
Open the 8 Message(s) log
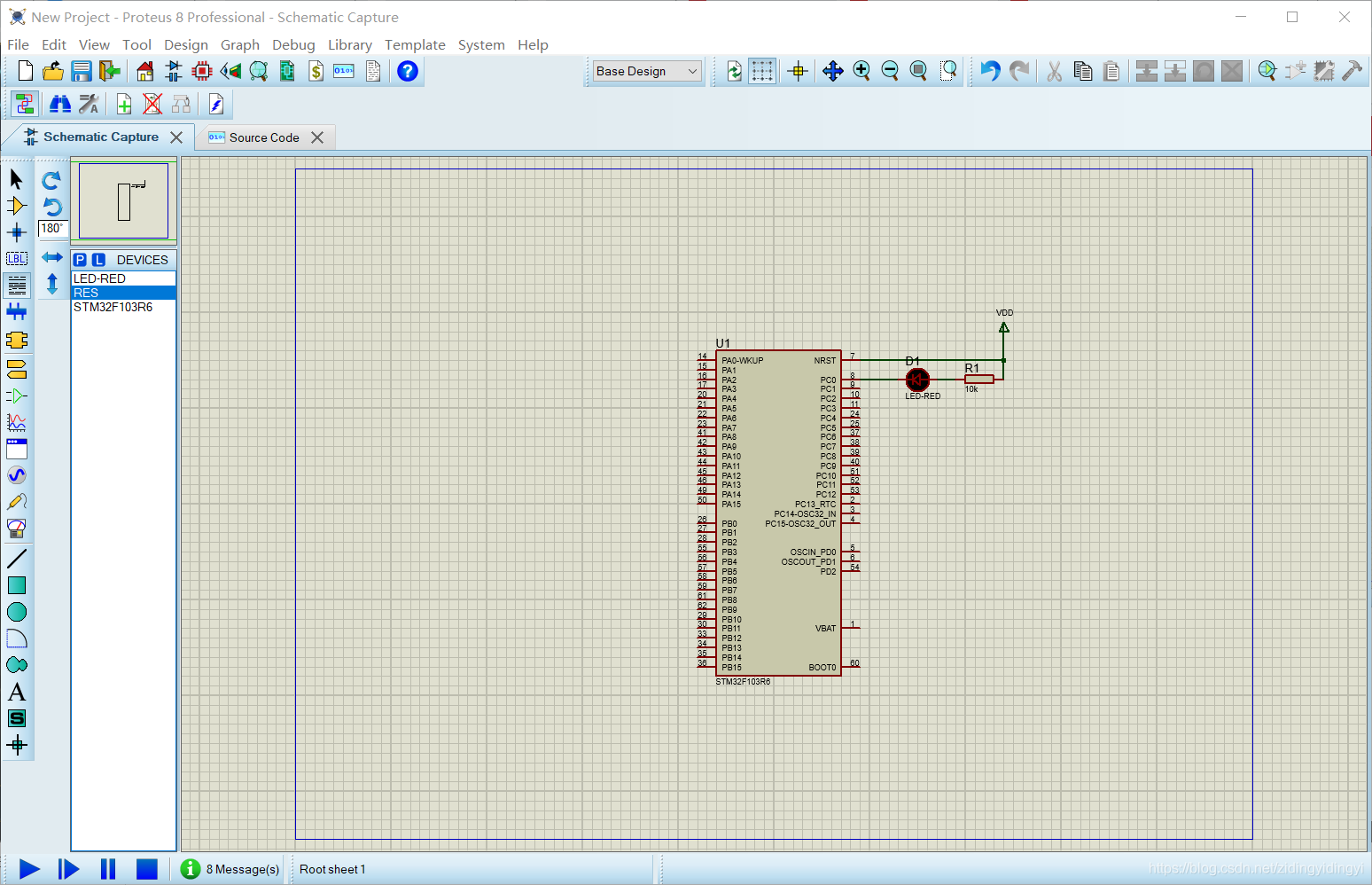coord(230,869)
